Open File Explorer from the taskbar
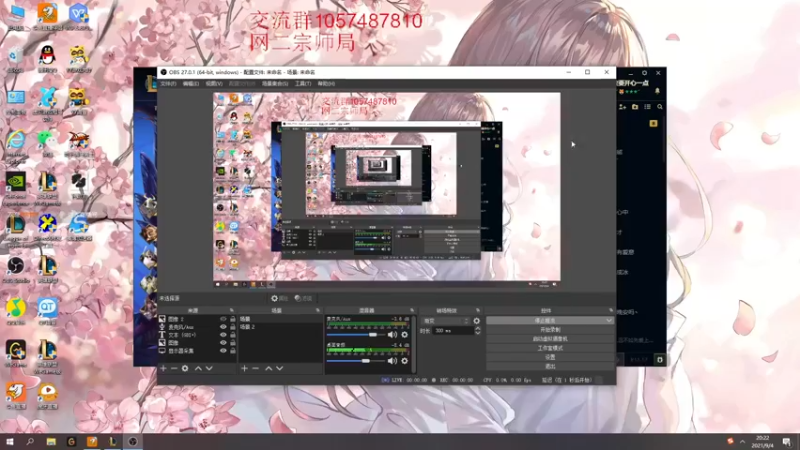This screenshot has width=800, height=450. click(51, 441)
